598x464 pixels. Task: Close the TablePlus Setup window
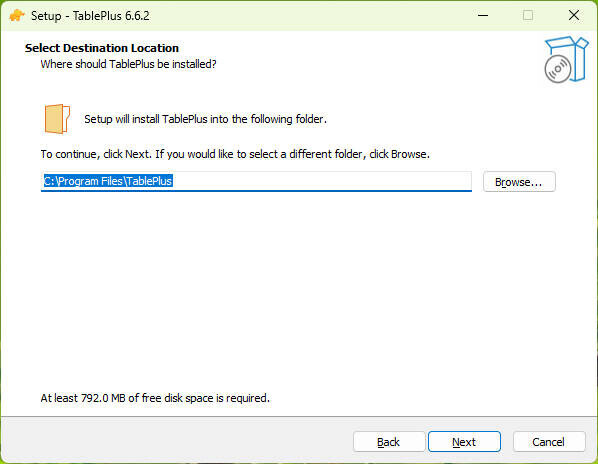(x=574, y=16)
